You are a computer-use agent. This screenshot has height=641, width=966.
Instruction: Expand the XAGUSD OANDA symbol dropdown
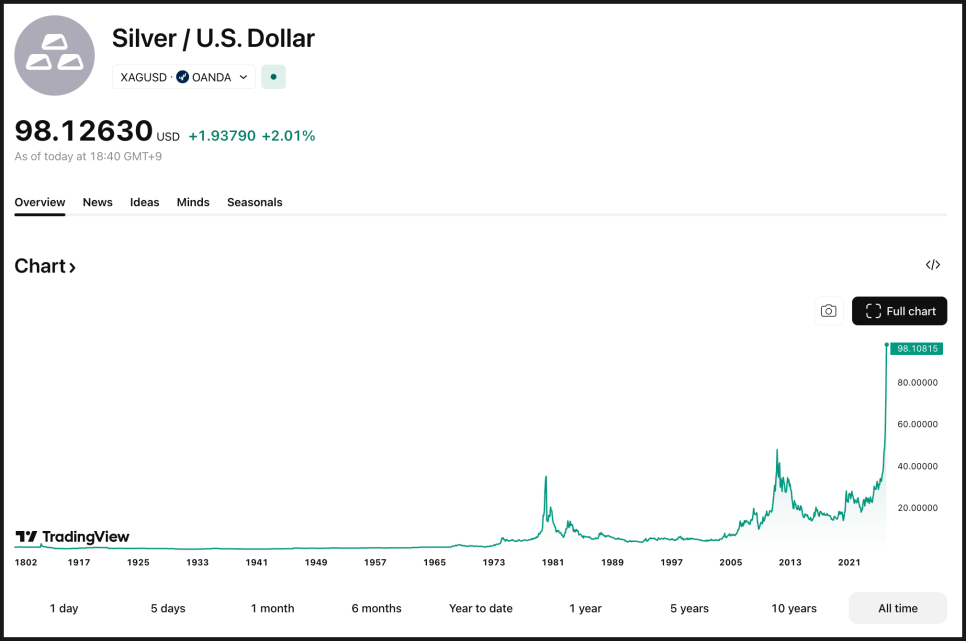click(244, 77)
